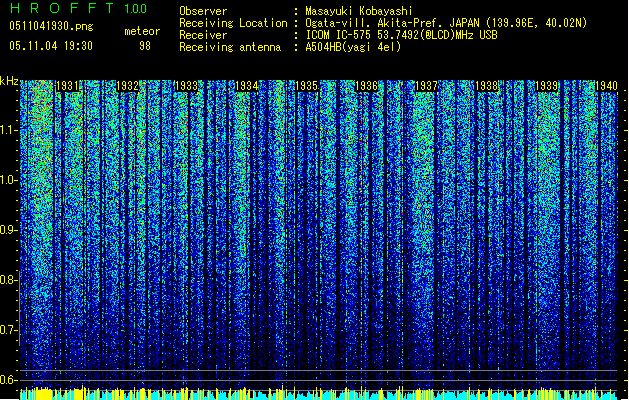Click the 1936 time marker
The height and width of the screenshot is (400, 629).
click(366, 86)
